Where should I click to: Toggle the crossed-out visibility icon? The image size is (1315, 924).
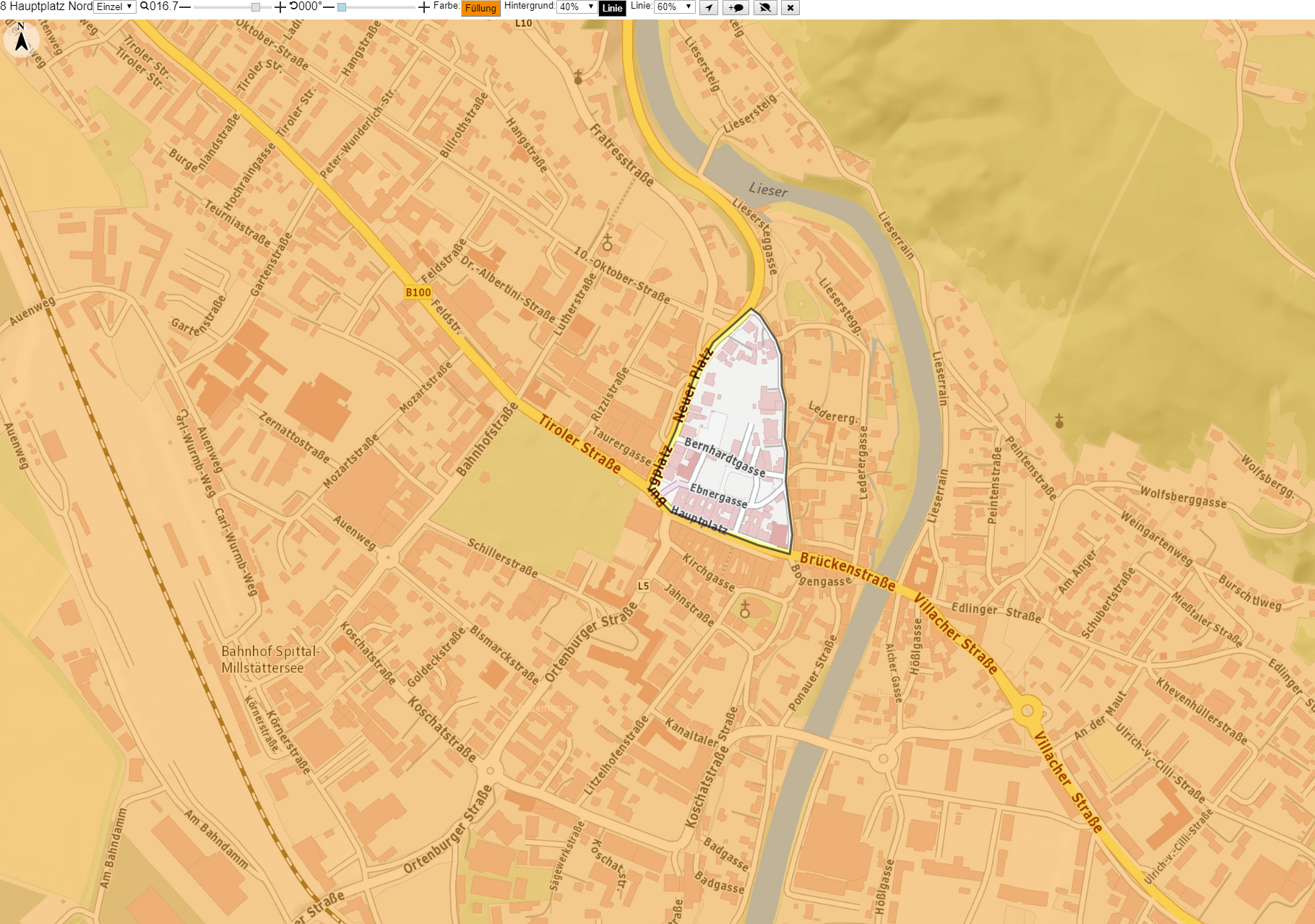coord(764,8)
